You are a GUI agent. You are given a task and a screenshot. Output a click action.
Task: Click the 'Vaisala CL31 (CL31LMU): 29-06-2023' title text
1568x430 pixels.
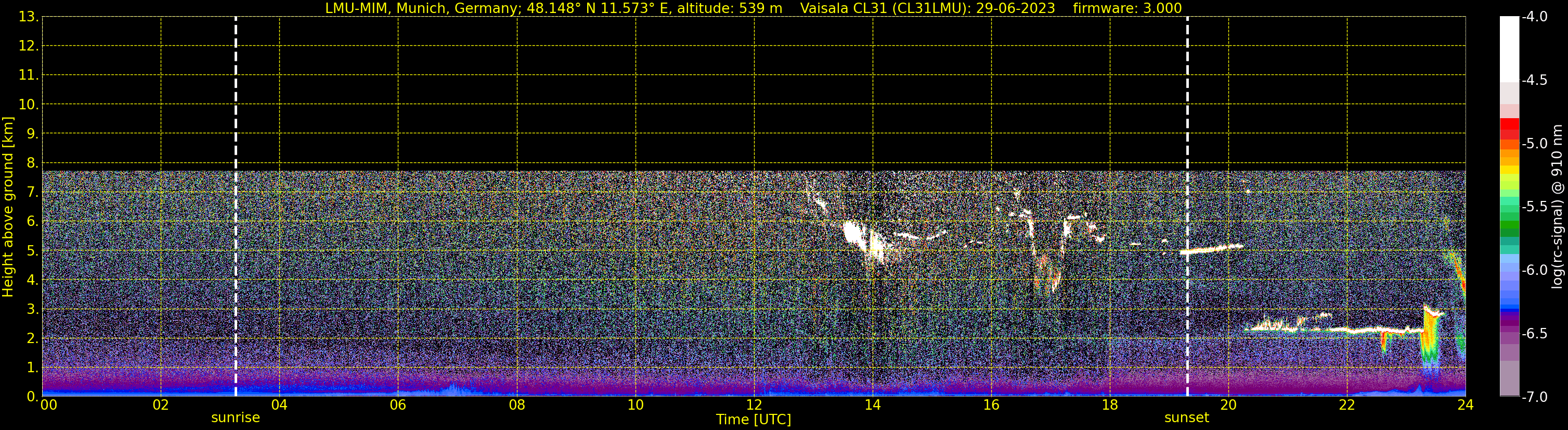[928, 8]
